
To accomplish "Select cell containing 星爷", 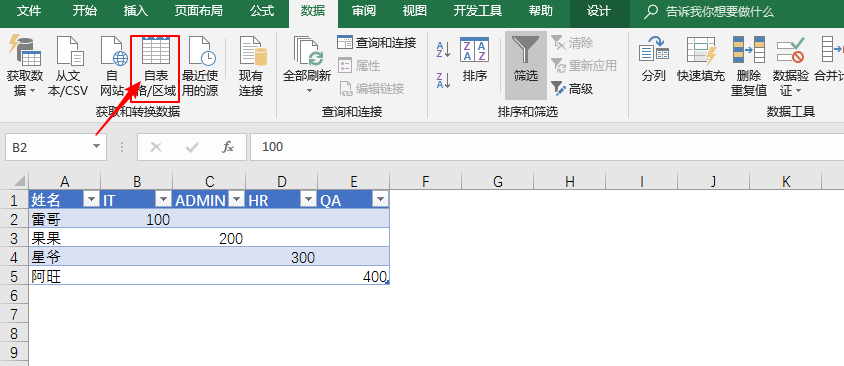I will (65, 257).
